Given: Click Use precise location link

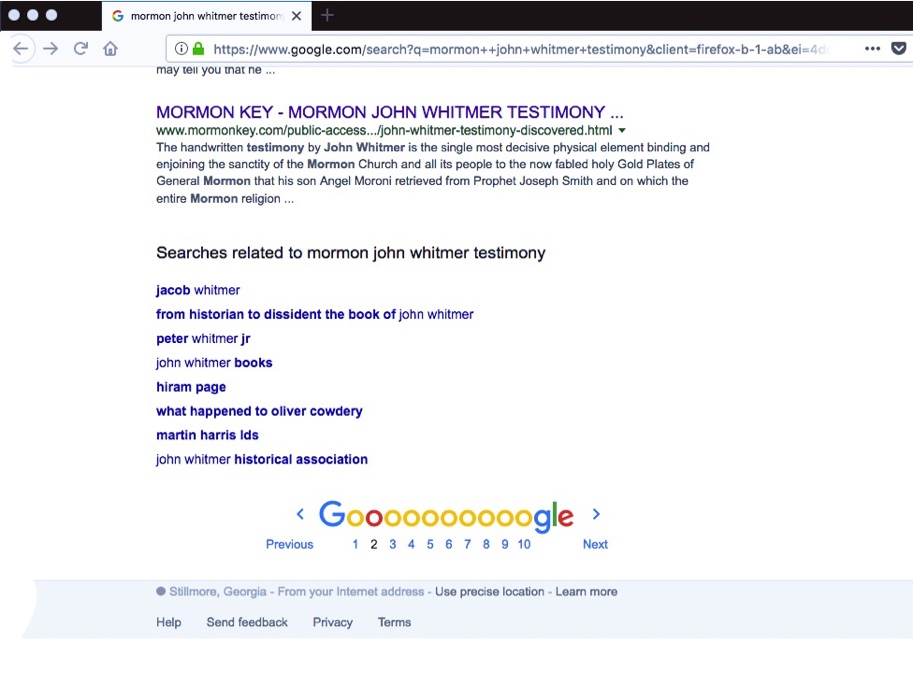Looking at the screenshot, I should click(490, 591).
